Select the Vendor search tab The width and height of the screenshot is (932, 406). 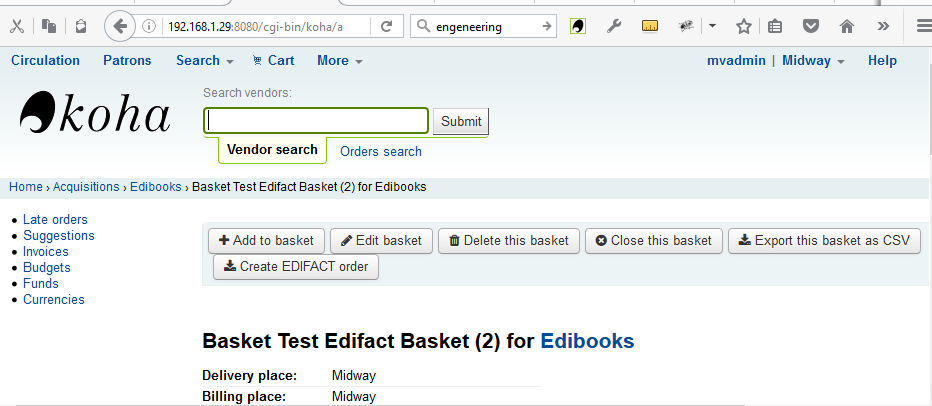[x=272, y=150]
